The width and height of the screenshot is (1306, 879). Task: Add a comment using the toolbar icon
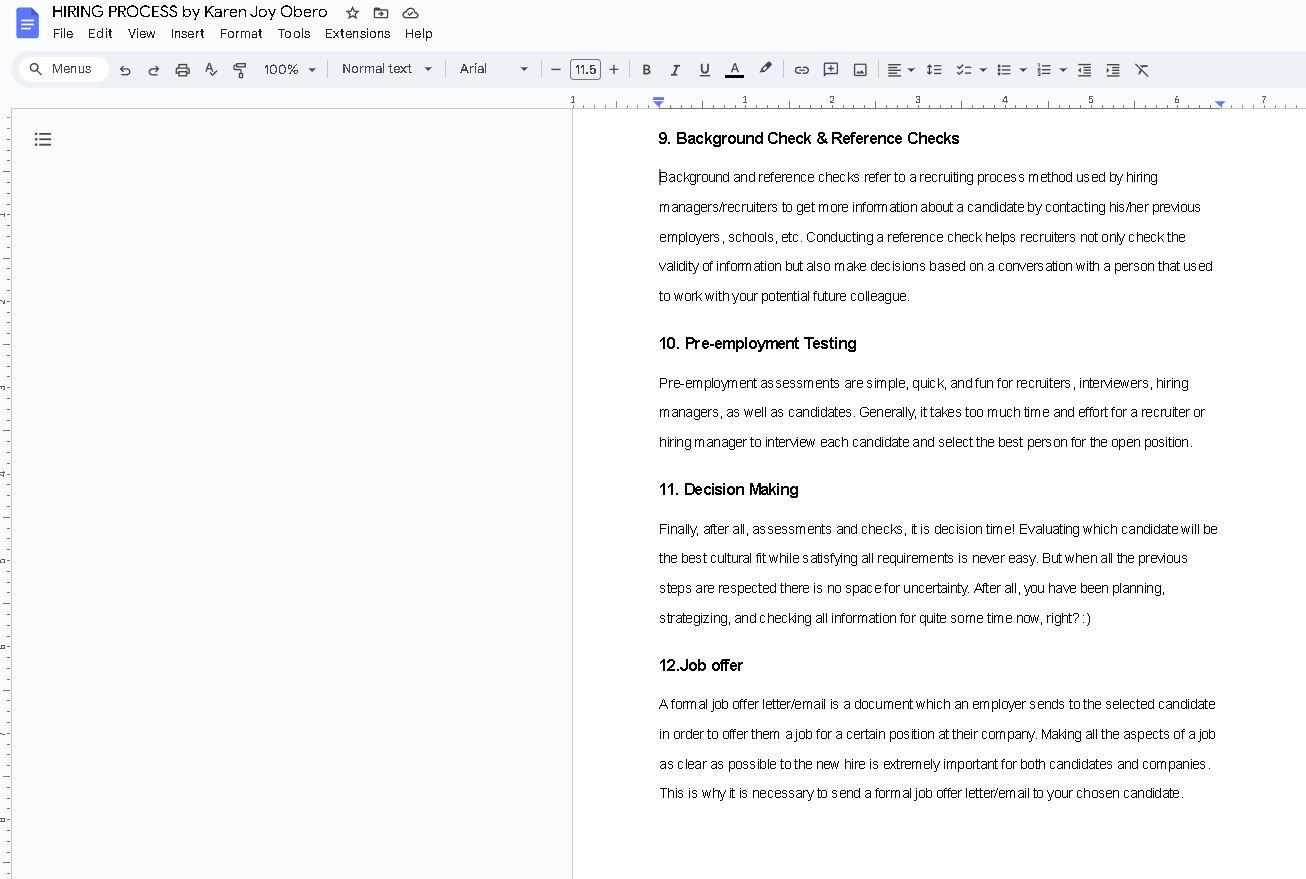830,70
